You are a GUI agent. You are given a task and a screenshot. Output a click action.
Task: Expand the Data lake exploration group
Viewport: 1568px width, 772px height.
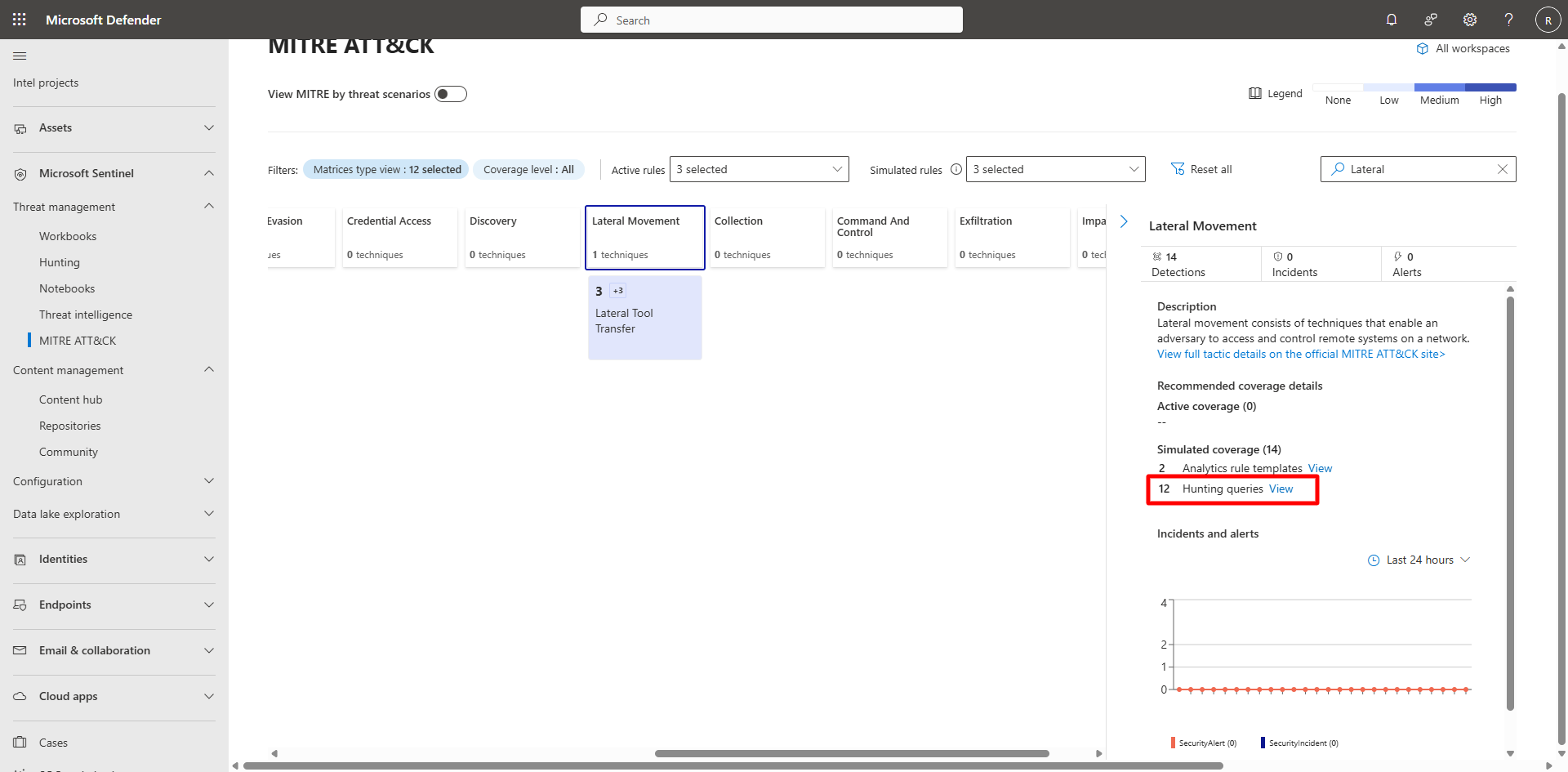209,514
